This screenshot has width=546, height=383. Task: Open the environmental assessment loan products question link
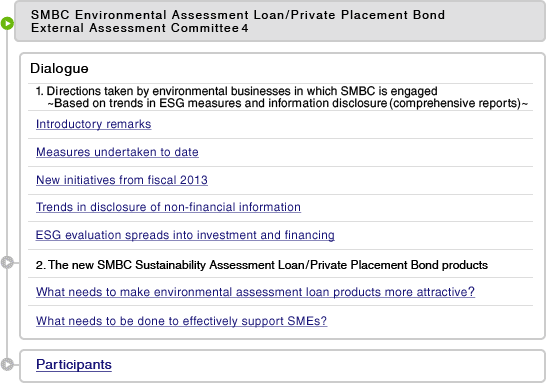point(255,292)
